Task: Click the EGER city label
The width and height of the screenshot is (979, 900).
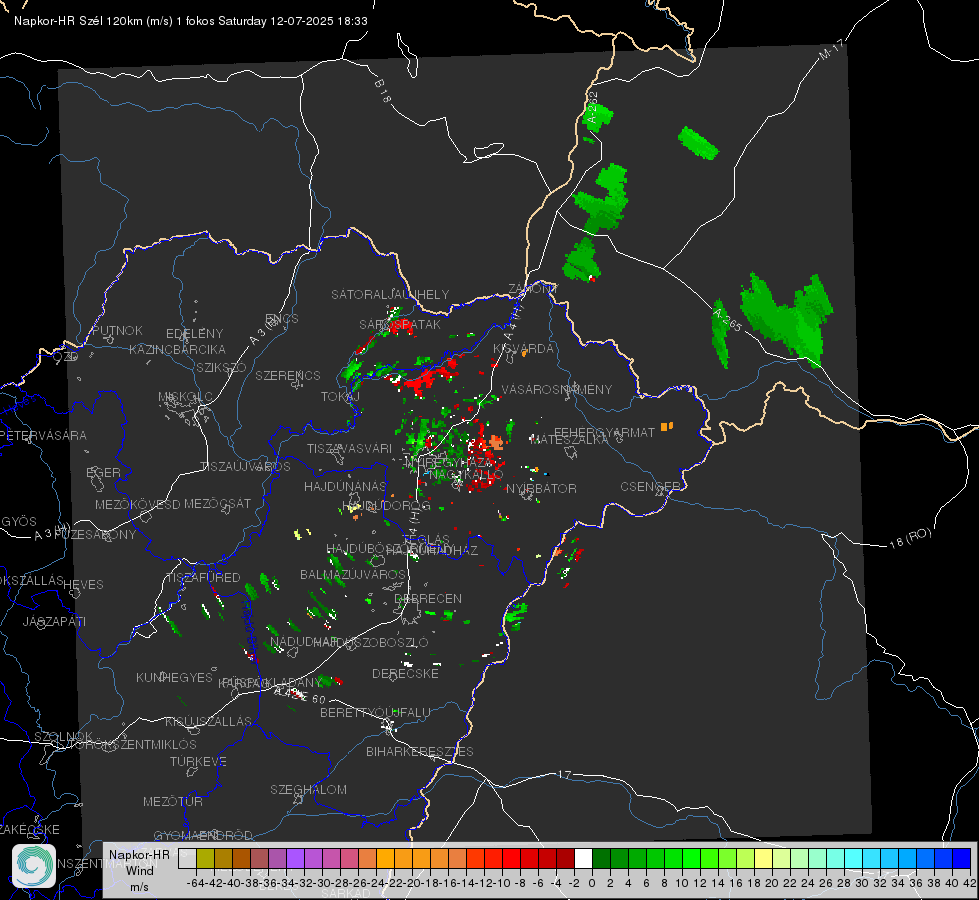Action: tap(103, 473)
